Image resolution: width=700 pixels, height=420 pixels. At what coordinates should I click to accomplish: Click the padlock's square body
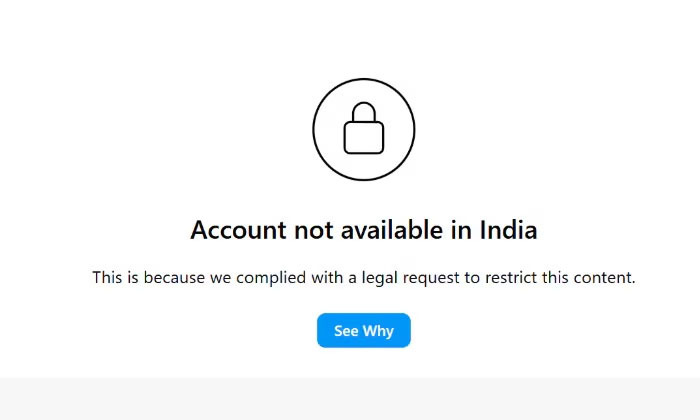point(363,137)
